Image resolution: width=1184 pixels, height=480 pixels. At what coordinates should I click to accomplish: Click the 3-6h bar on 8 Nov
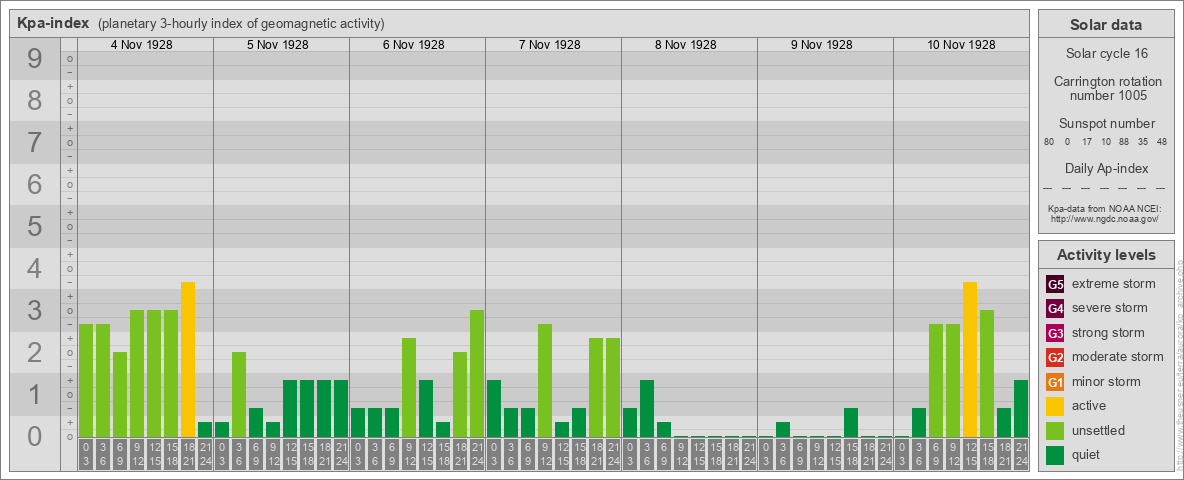(x=646, y=408)
